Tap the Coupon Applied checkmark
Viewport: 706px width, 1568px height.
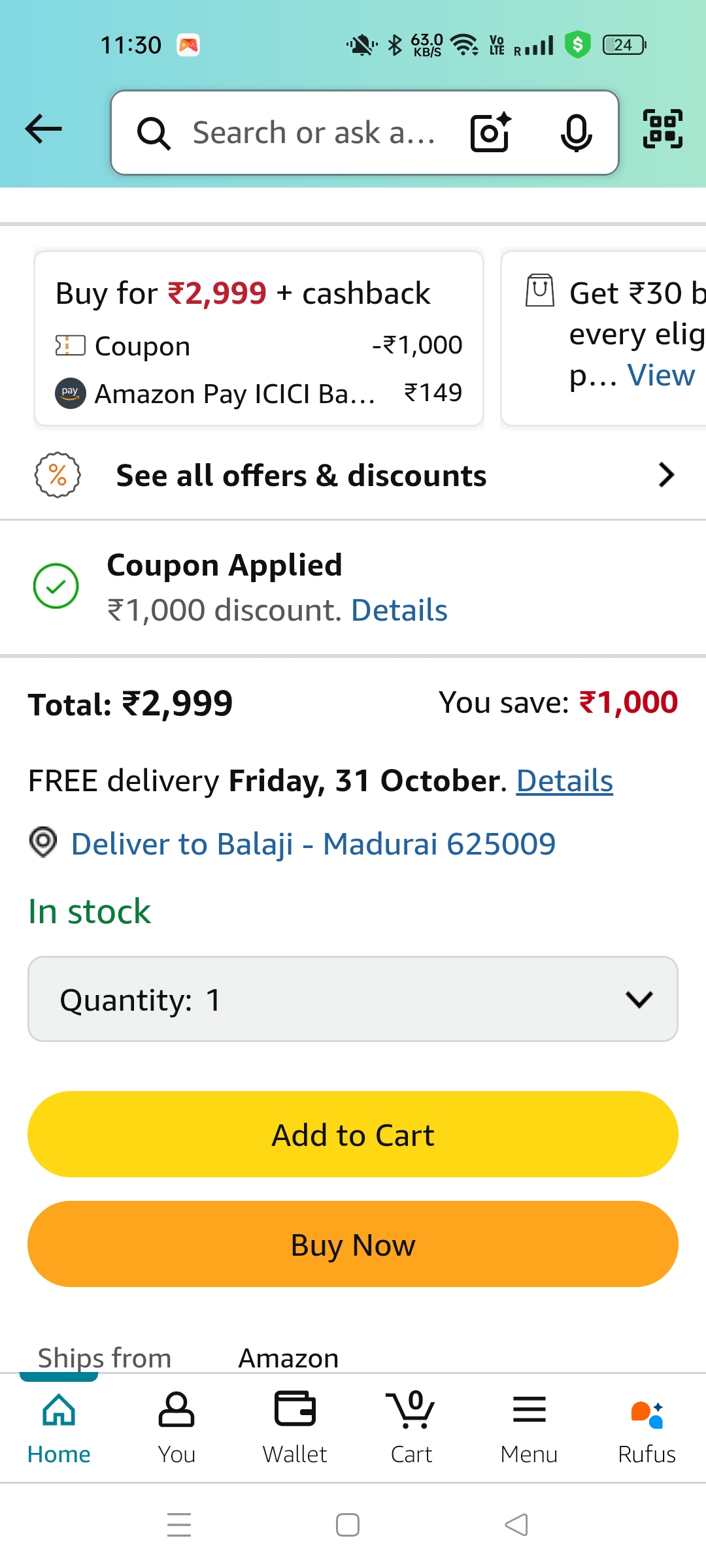(x=56, y=586)
